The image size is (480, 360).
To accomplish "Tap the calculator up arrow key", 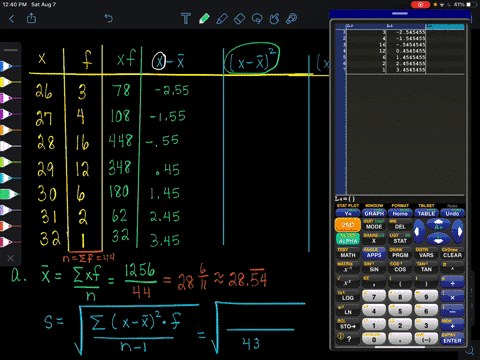I will 439,225.
